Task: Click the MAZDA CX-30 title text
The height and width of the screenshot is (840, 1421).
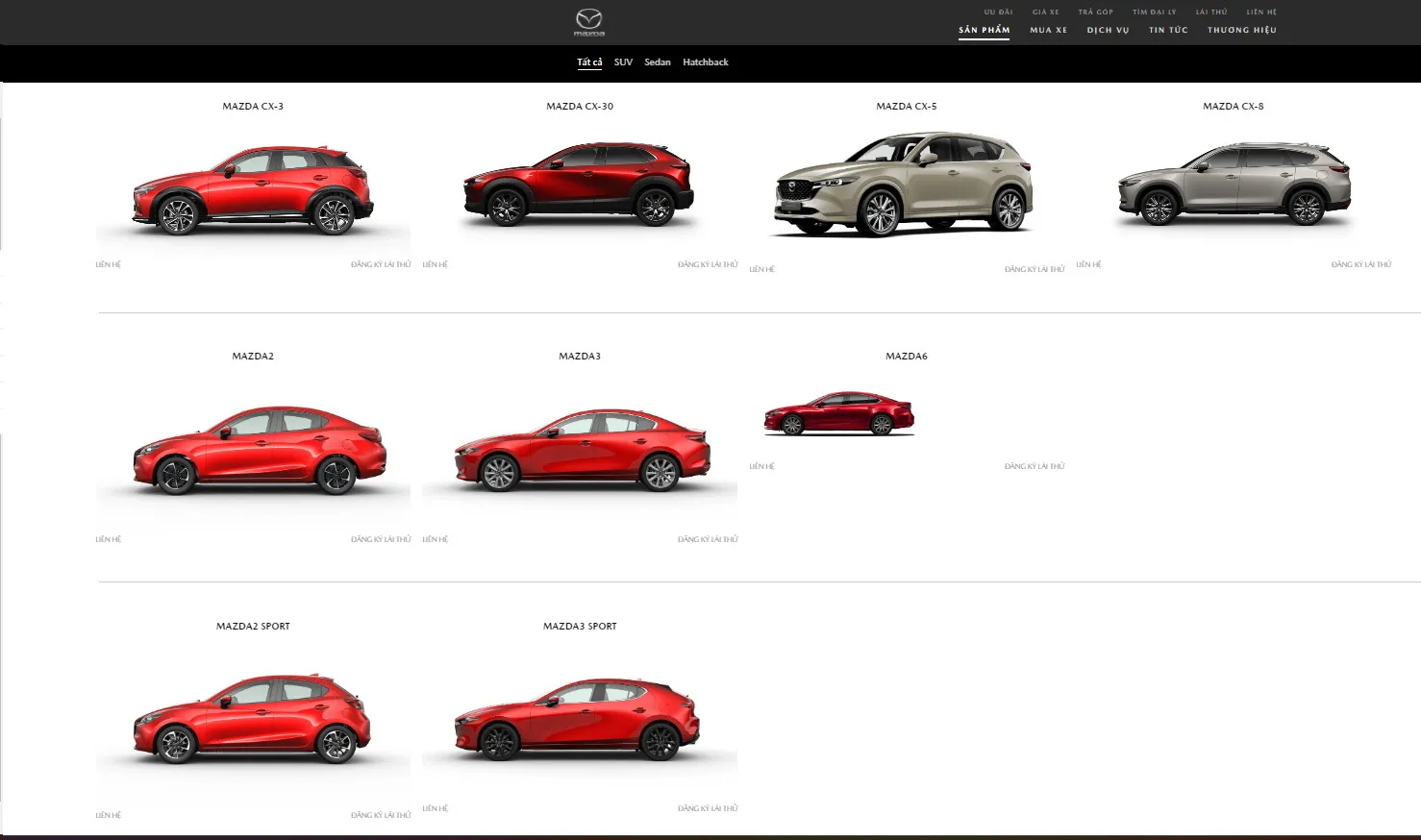Action: 580,106
